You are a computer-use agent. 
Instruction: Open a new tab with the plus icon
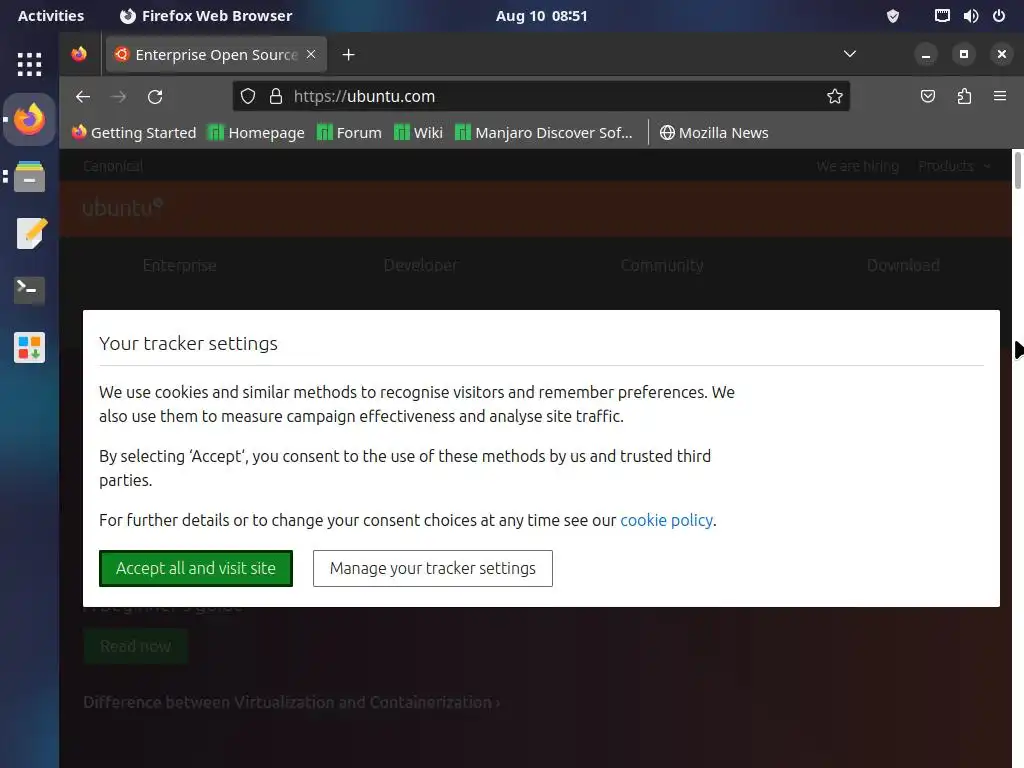point(348,55)
